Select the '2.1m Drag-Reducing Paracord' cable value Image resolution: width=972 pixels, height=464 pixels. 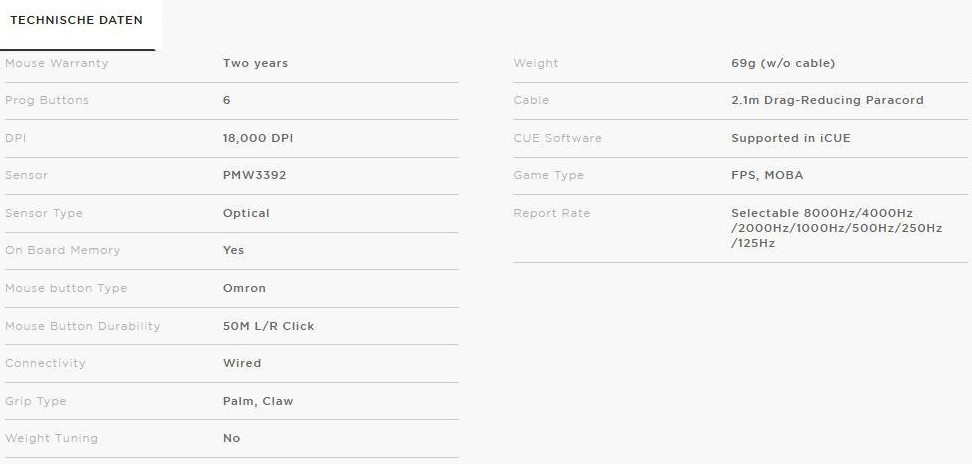click(x=827, y=100)
